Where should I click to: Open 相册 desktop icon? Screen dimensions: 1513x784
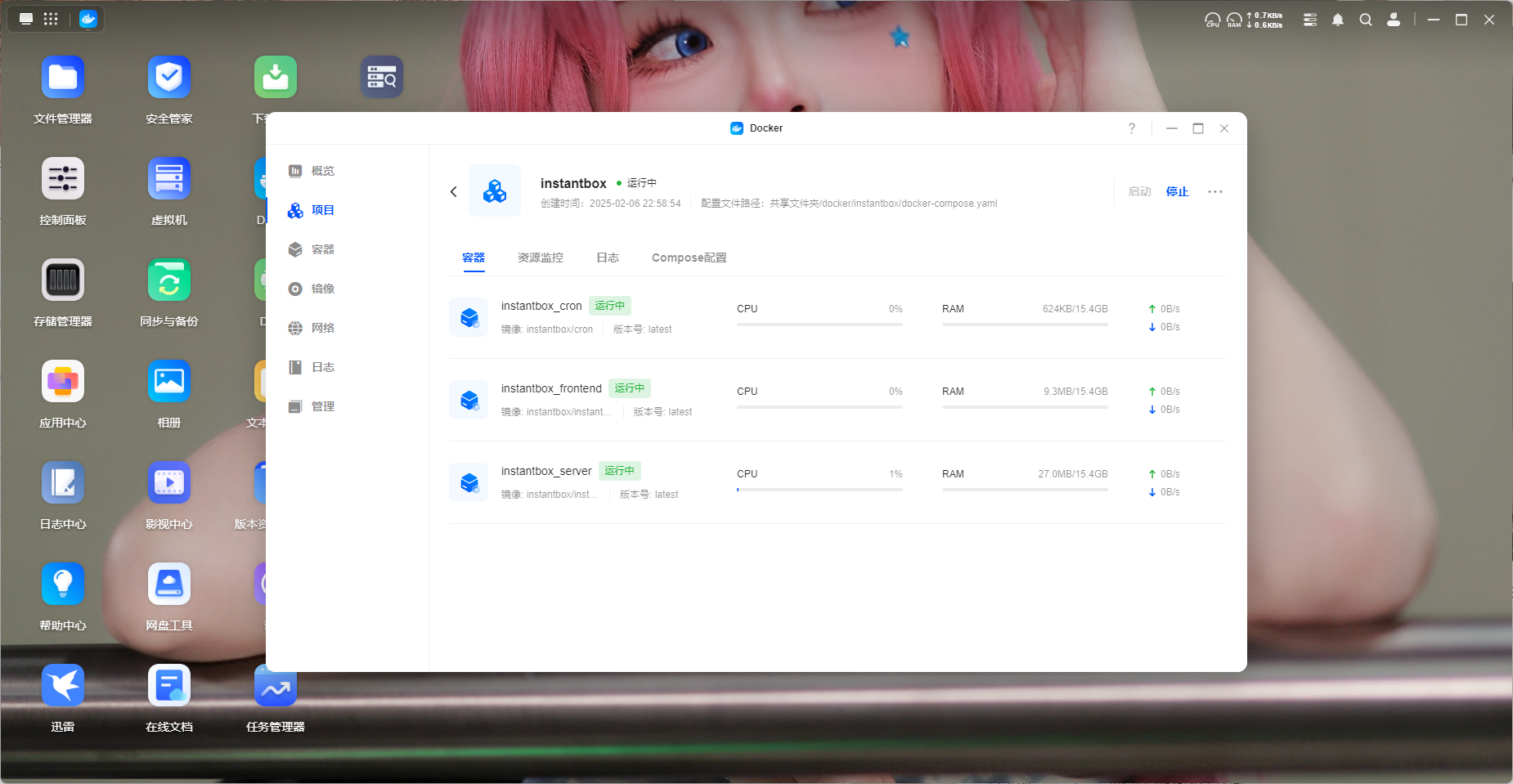pyautogui.click(x=169, y=381)
